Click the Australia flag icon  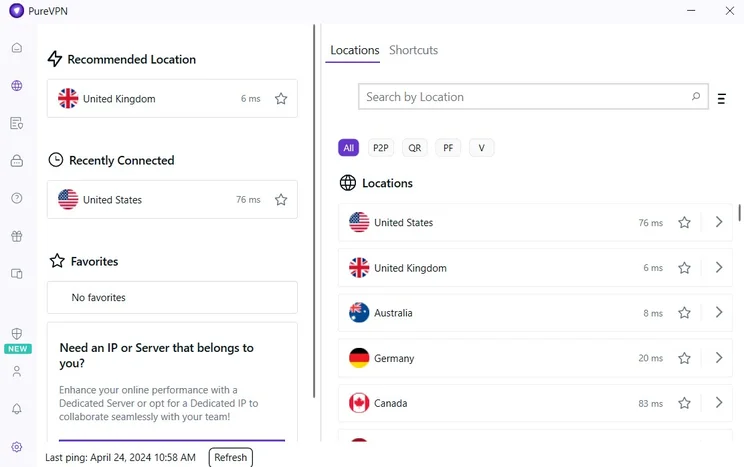pyautogui.click(x=359, y=313)
